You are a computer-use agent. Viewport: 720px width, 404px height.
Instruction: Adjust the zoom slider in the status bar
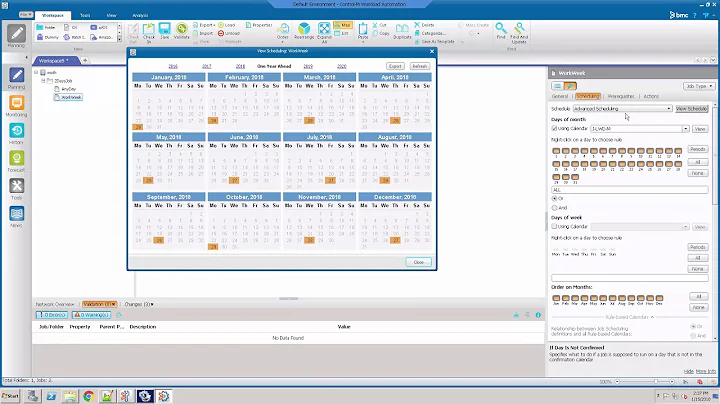click(656, 382)
